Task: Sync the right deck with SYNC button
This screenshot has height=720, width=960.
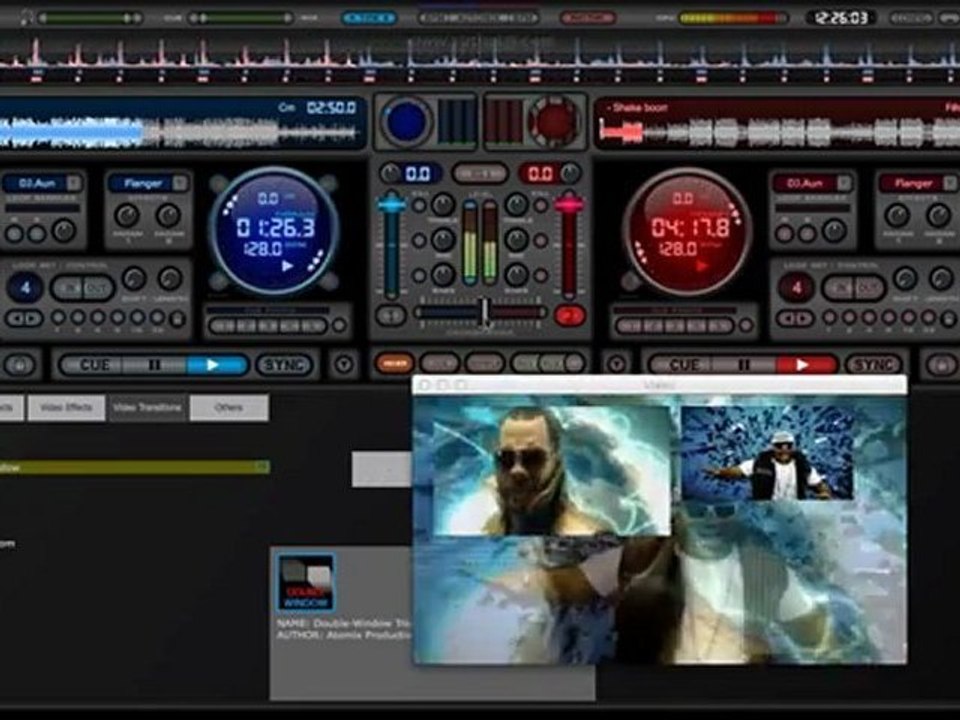Action: coord(874,366)
